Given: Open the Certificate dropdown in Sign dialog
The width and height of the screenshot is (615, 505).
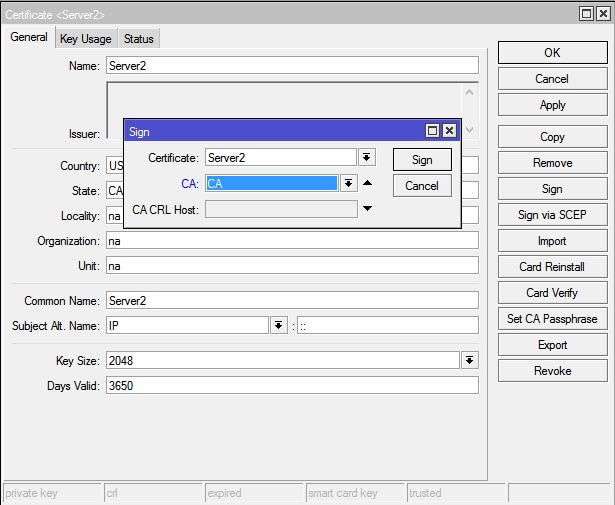Looking at the screenshot, I should pyautogui.click(x=366, y=158).
